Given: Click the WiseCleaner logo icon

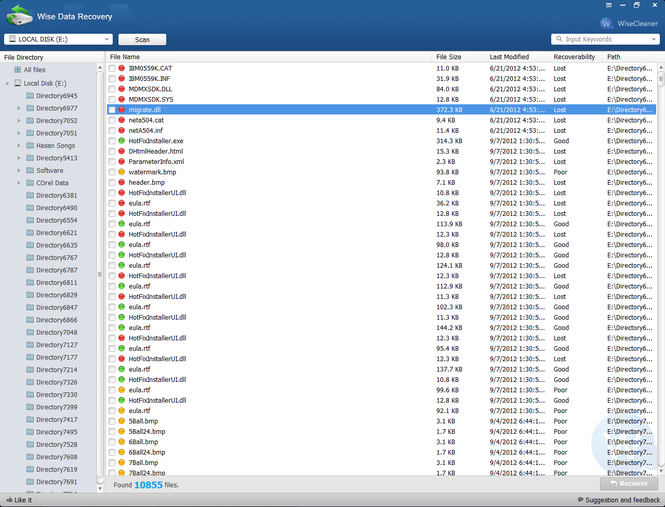Looking at the screenshot, I should pos(606,23).
